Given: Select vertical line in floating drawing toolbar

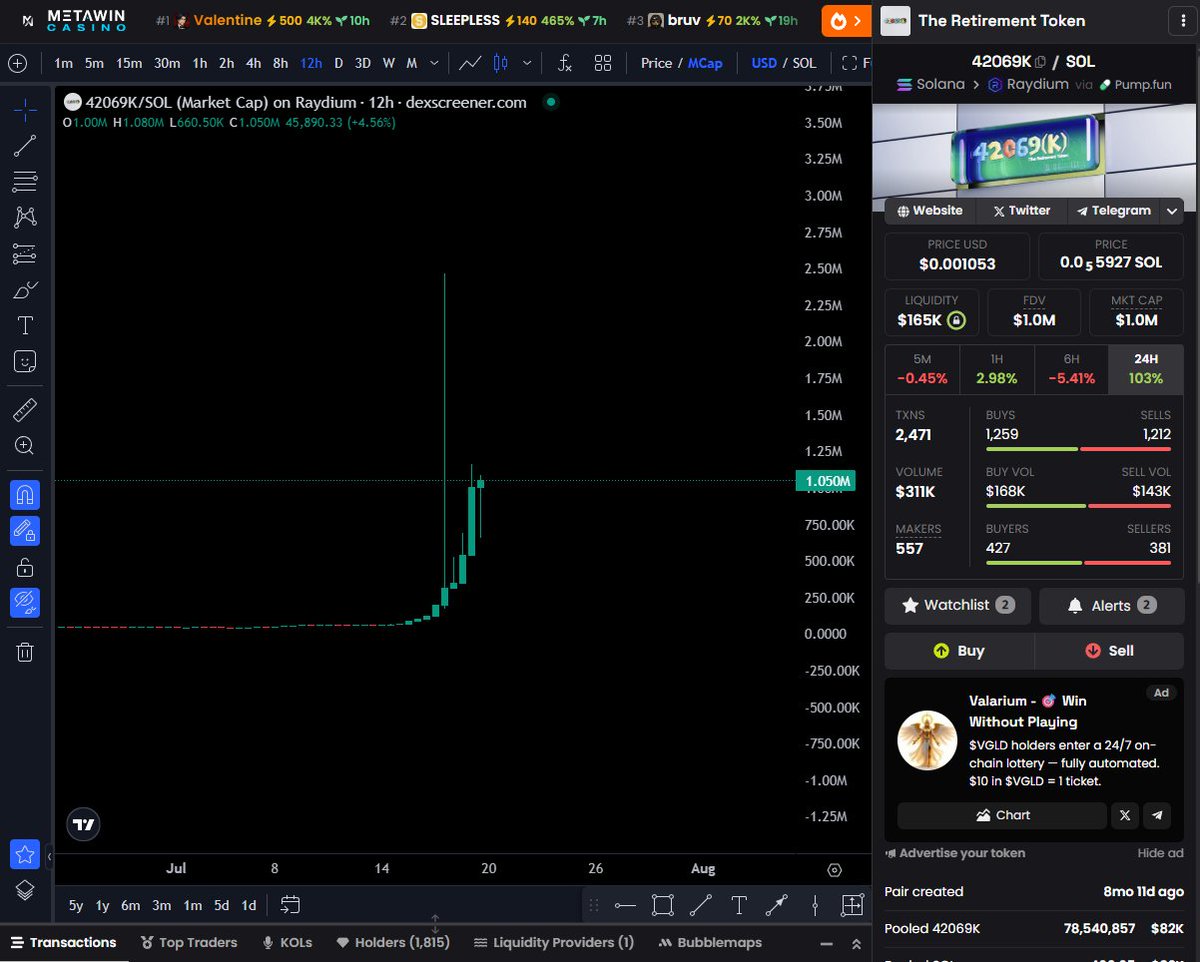Looking at the screenshot, I should (815, 905).
